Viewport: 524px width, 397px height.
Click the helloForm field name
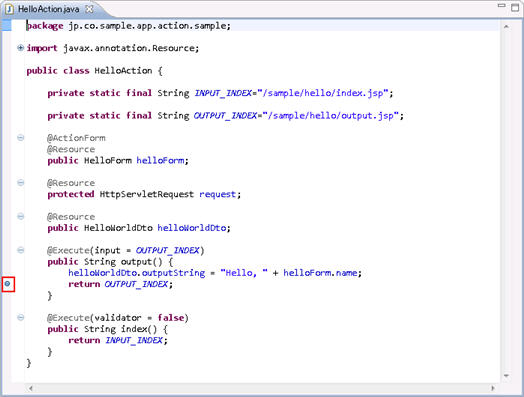pyautogui.click(x=160, y=161)
